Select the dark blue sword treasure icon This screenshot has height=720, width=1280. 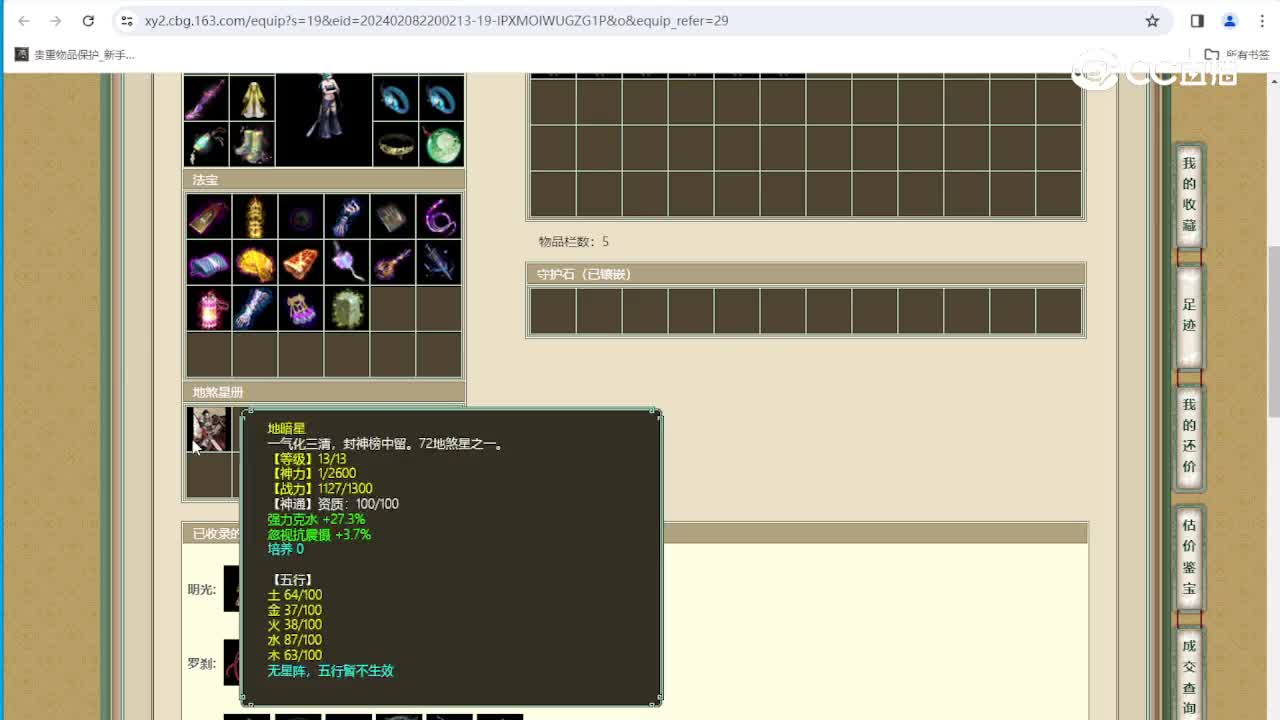[438, 262]
